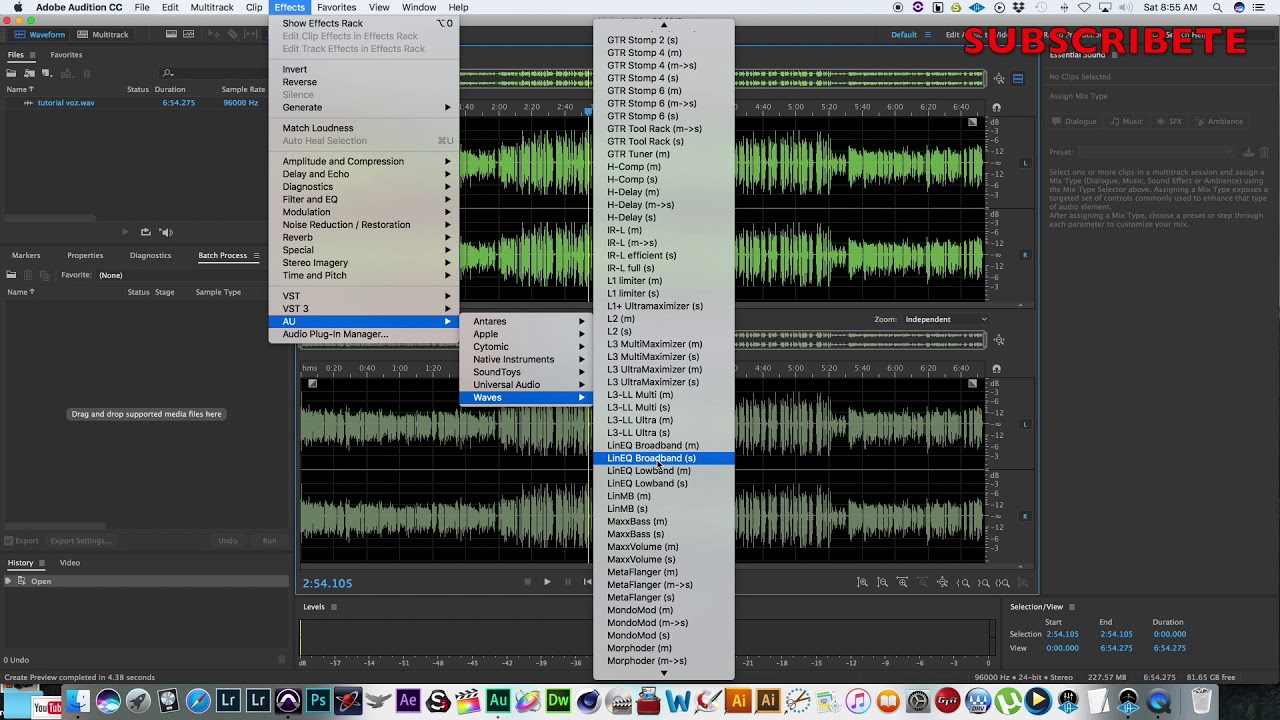Click the New File icon in Files panel
1280x720 pixels.
click(49, 73)
